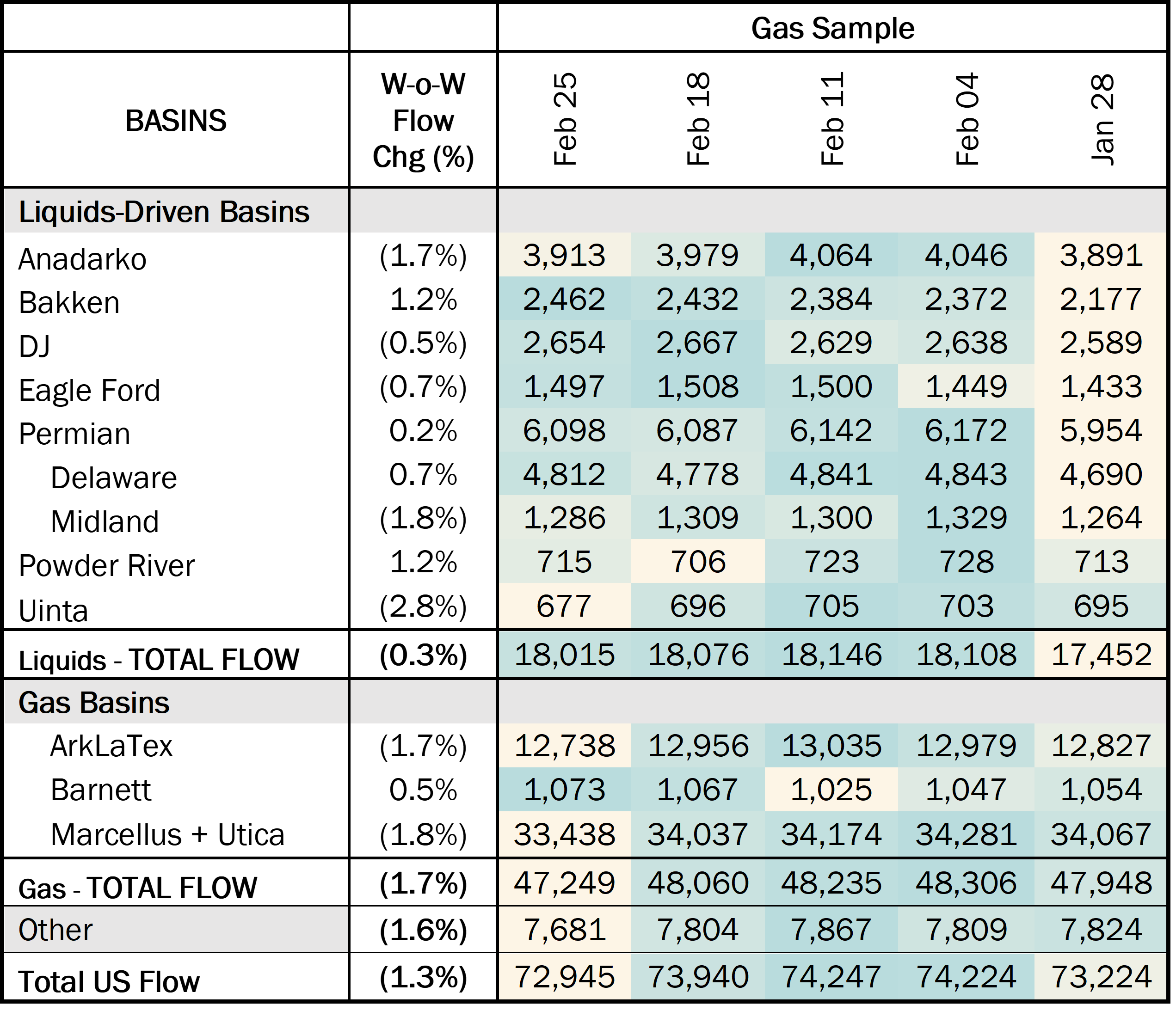Click Barnett change value 0.5%

pyautogui.click(x=423, y=790)
